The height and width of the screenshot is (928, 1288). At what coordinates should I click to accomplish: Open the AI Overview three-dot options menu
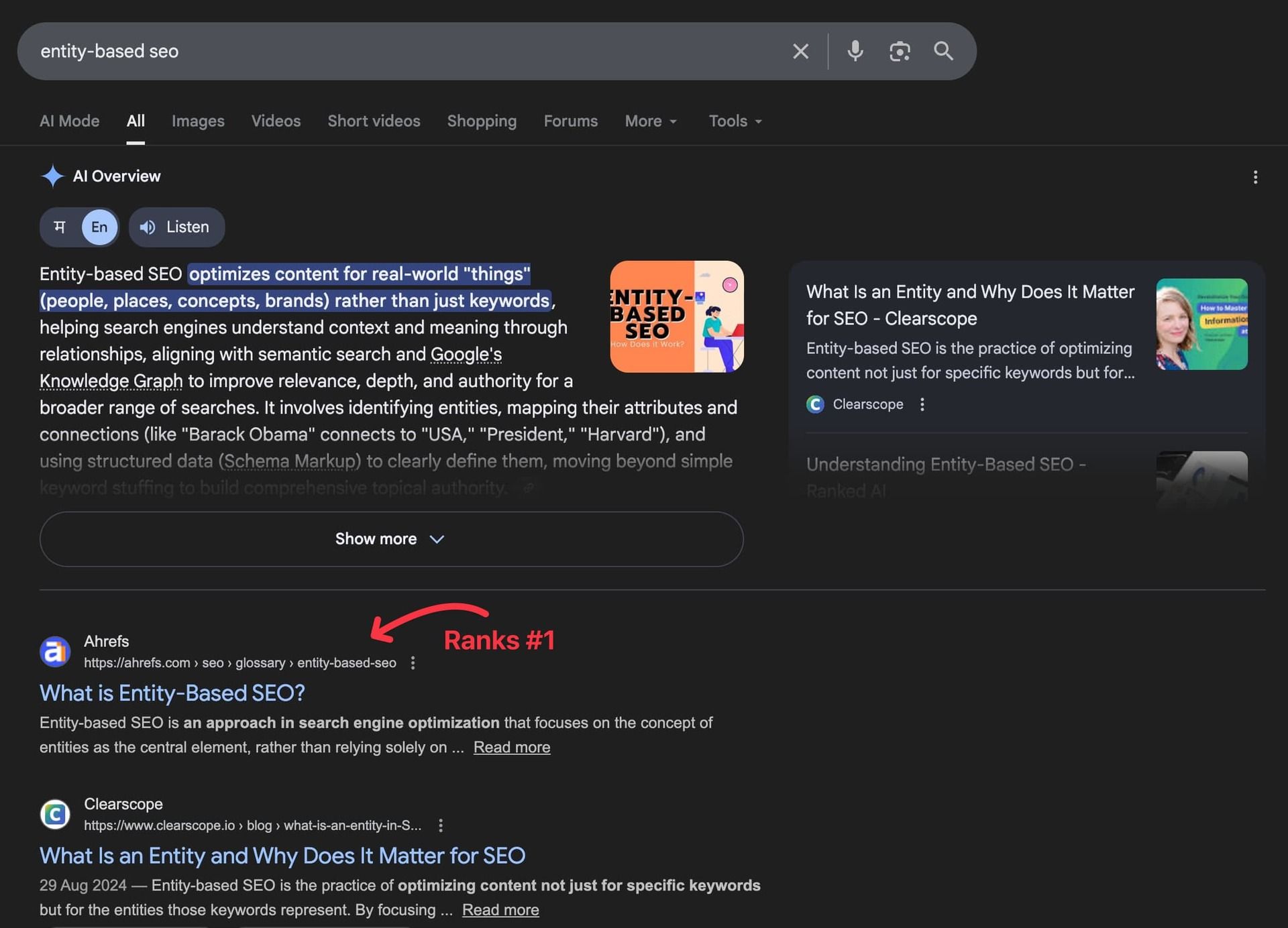click(1255, 177)
